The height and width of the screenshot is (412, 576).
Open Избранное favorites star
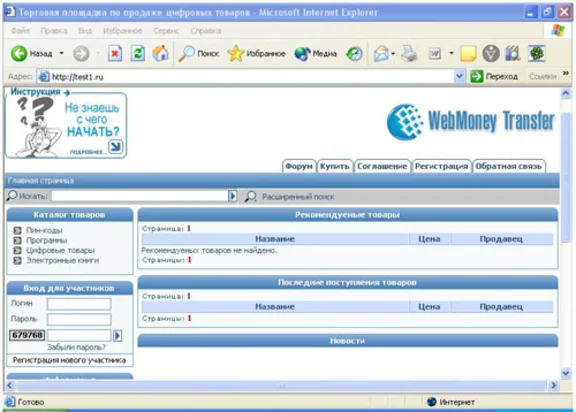tap(256, 54)
